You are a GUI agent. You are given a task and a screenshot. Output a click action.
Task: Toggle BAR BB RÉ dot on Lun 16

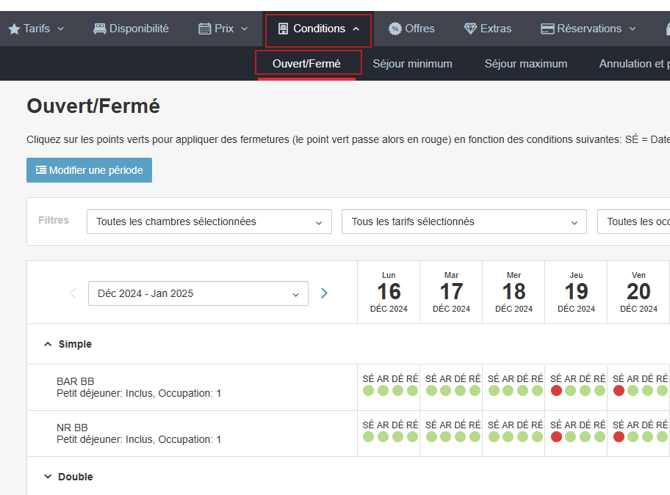[x=412, y=390]
